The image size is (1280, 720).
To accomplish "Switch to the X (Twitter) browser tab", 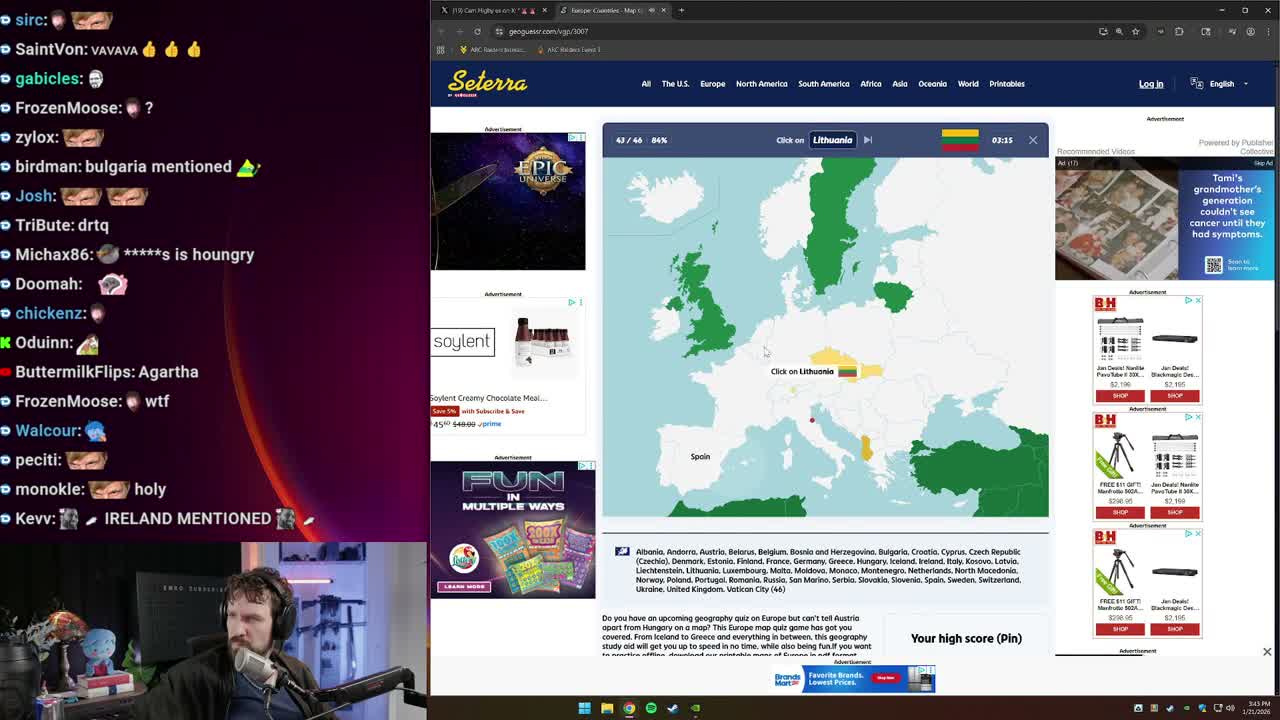I will tap(492, 10).
